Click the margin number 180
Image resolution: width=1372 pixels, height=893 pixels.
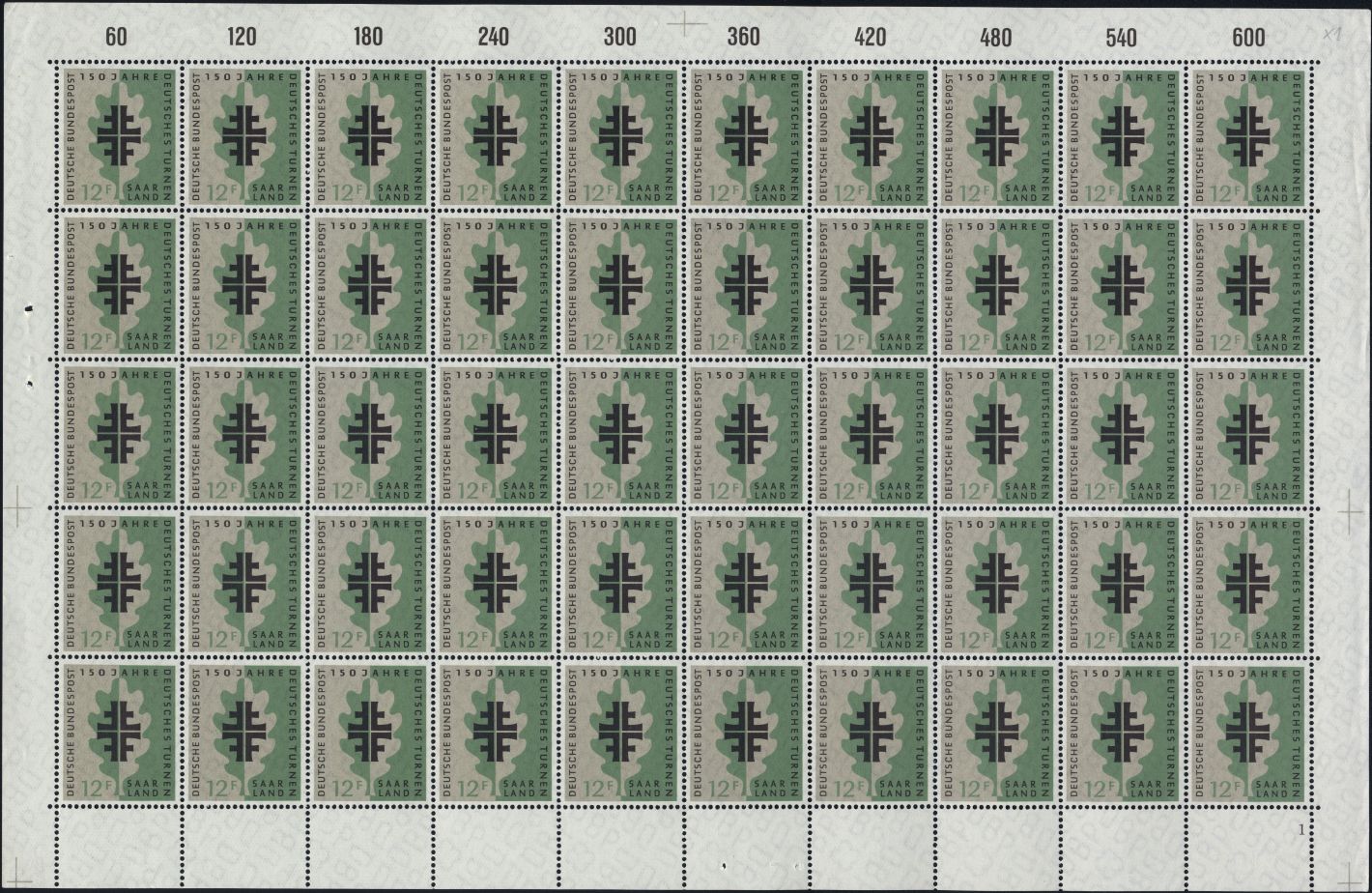367,38
